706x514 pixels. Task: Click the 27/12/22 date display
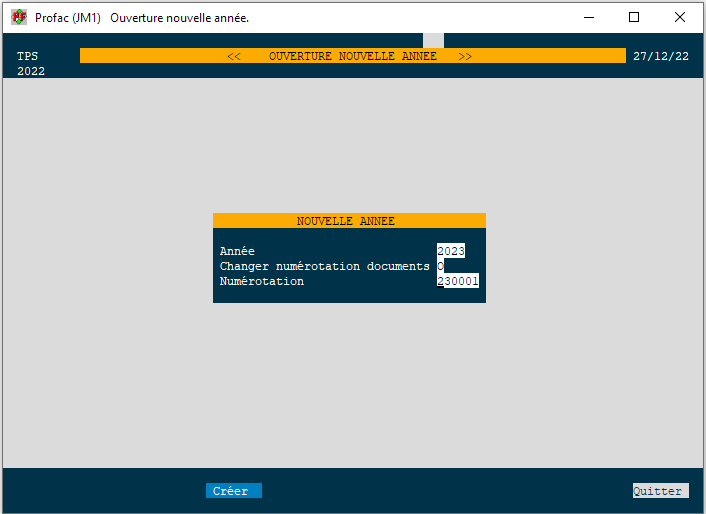click(x=661, y=57)
